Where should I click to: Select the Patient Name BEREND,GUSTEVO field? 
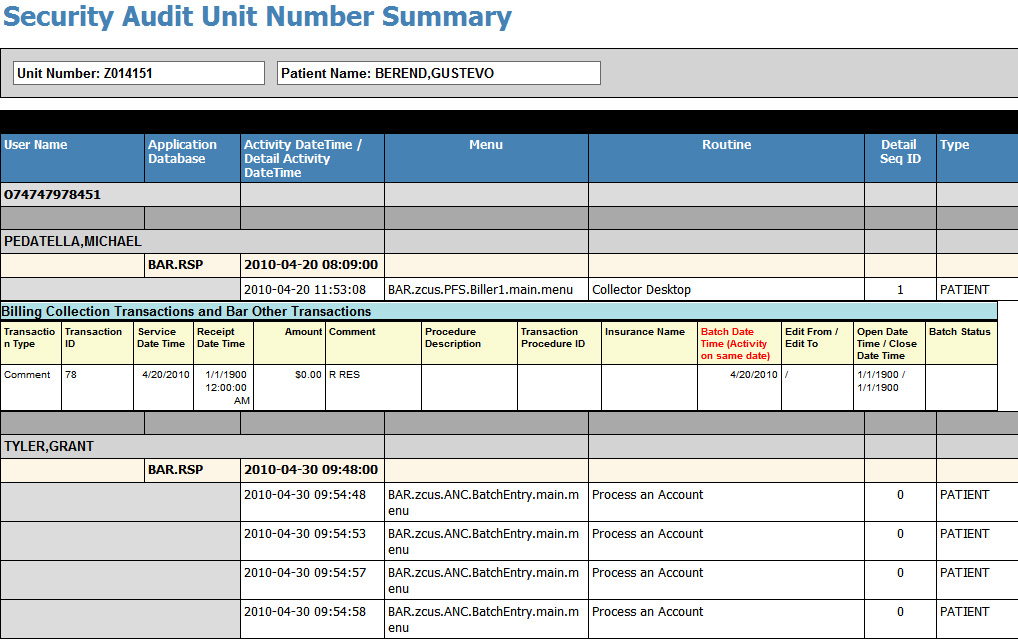[437, 72]
